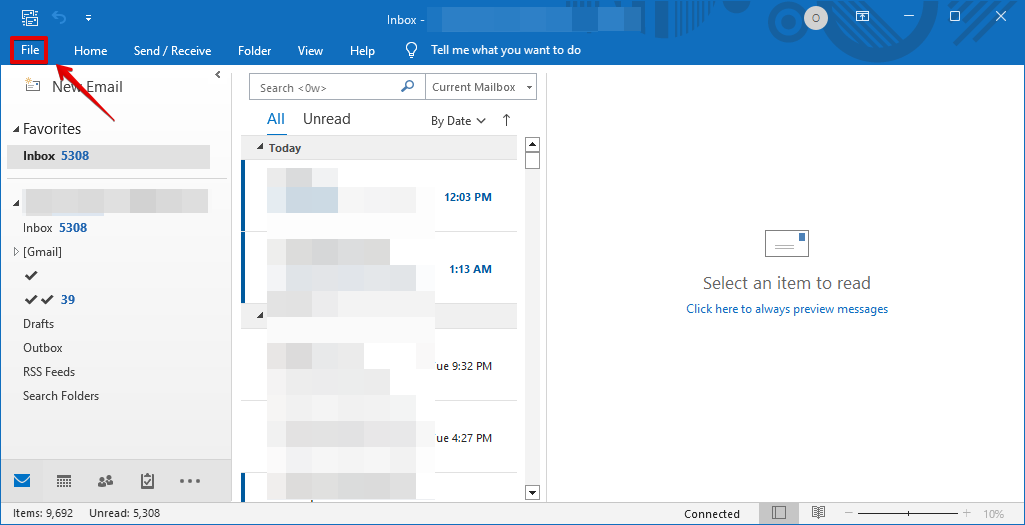This screenshot has height=525, width=1025.
Task: Open the message from Tue 4:27 PM
Action: 379,437
